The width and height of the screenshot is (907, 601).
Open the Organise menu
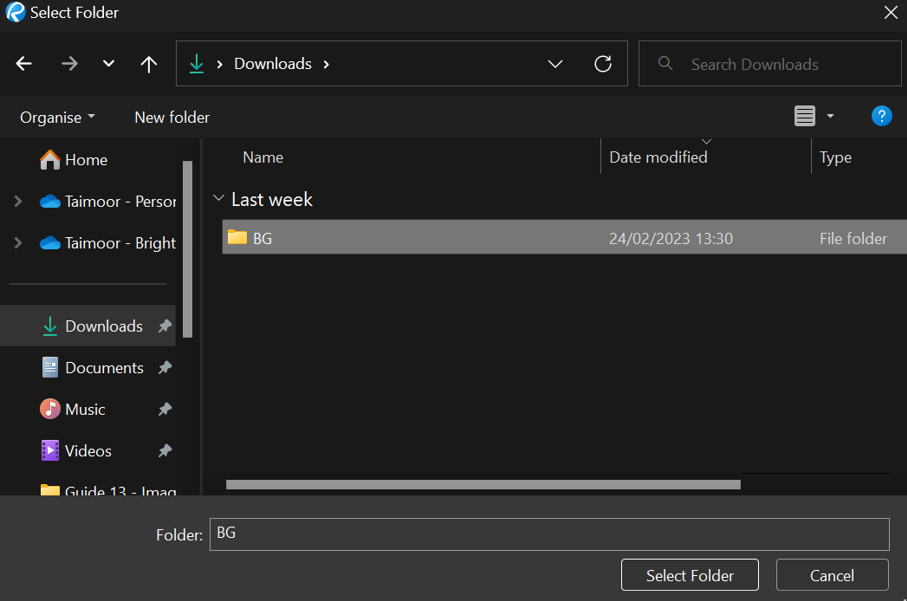(x=52, y=117)
